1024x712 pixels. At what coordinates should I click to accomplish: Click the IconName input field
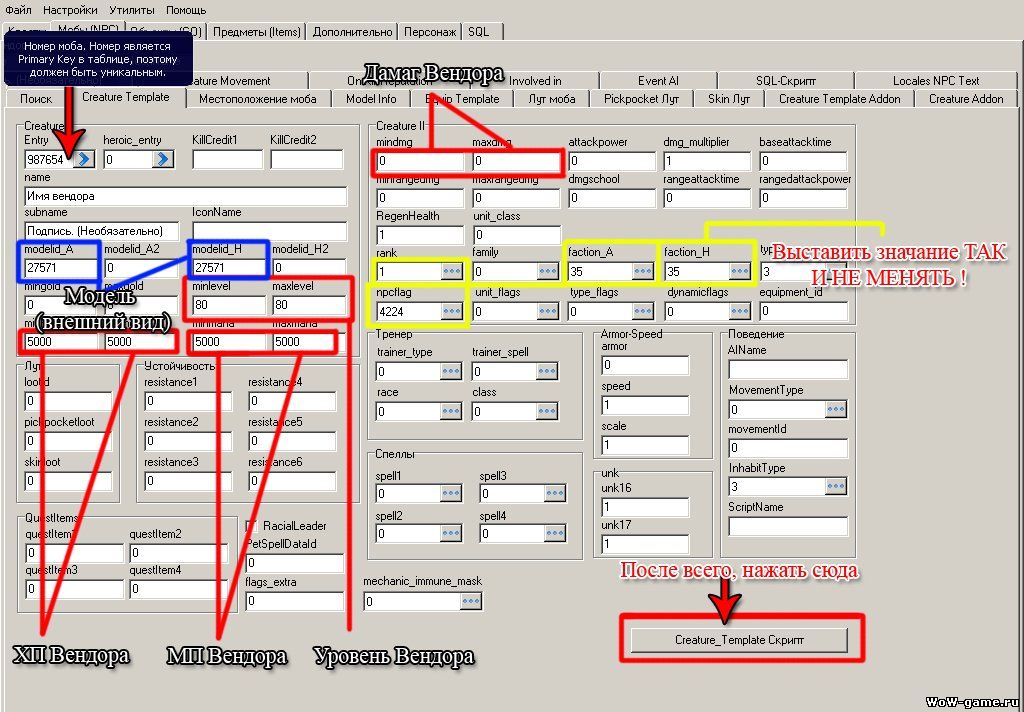click(x=270, y=231)
